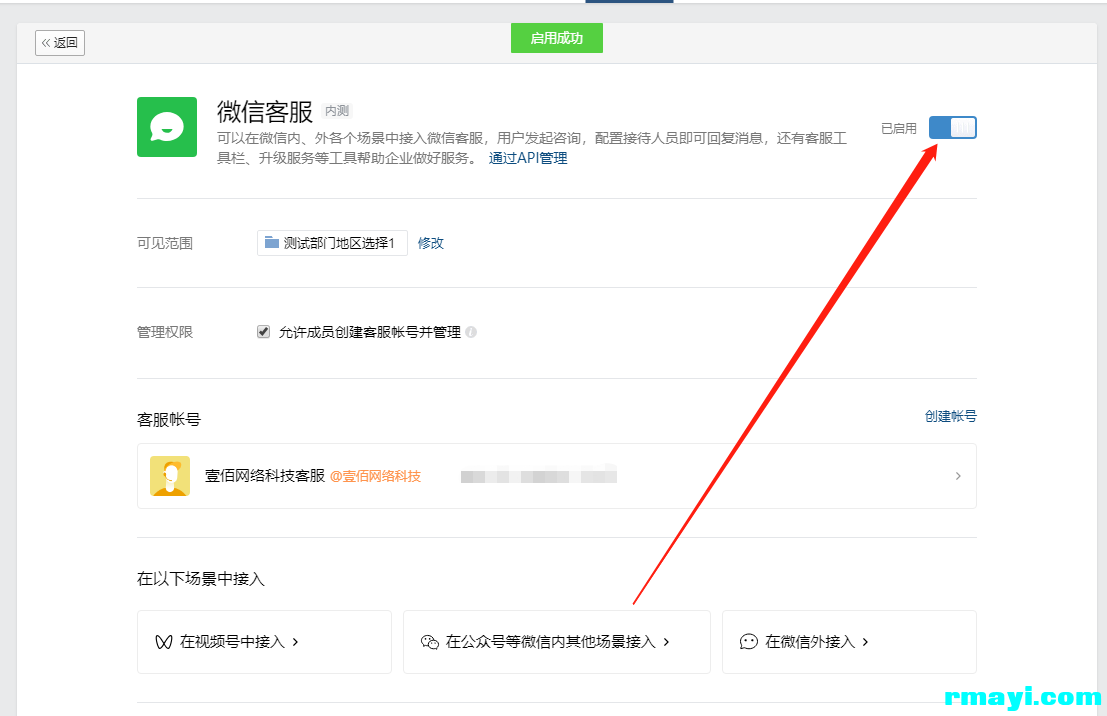This screenshot has width=1107, height=716.
Task: Click the 返回 back button
Action: 60,43
